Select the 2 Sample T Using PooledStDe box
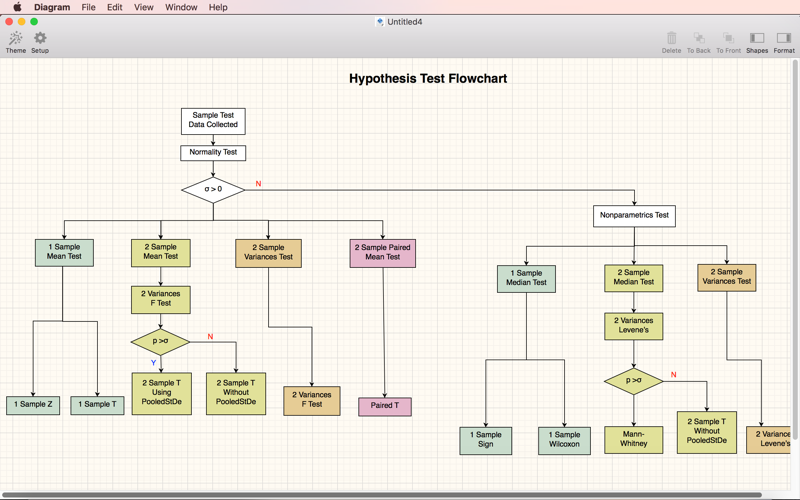The image size is (800, 500). pos(162,393)
